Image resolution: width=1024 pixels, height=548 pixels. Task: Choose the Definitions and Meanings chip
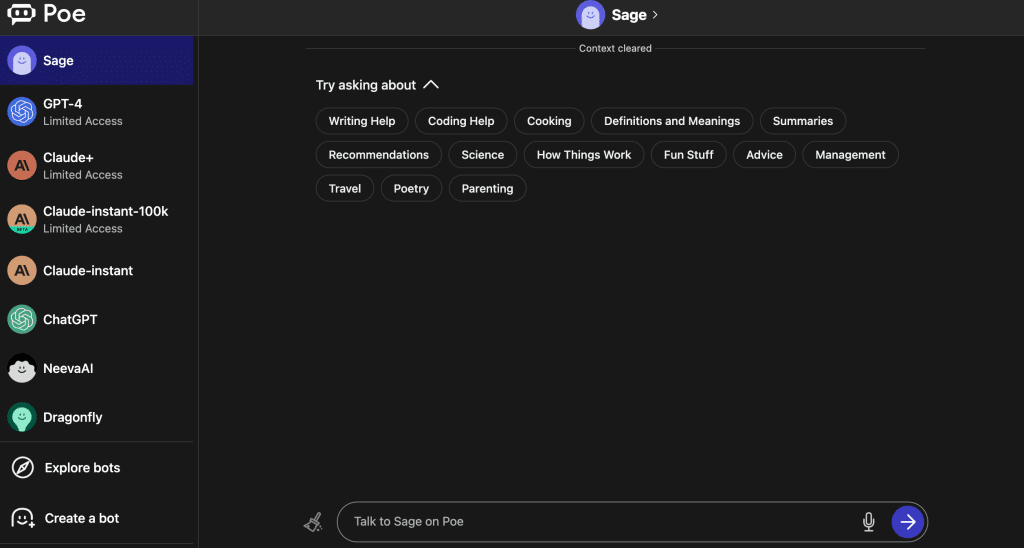pyautogui.click(x=672, y=121)
